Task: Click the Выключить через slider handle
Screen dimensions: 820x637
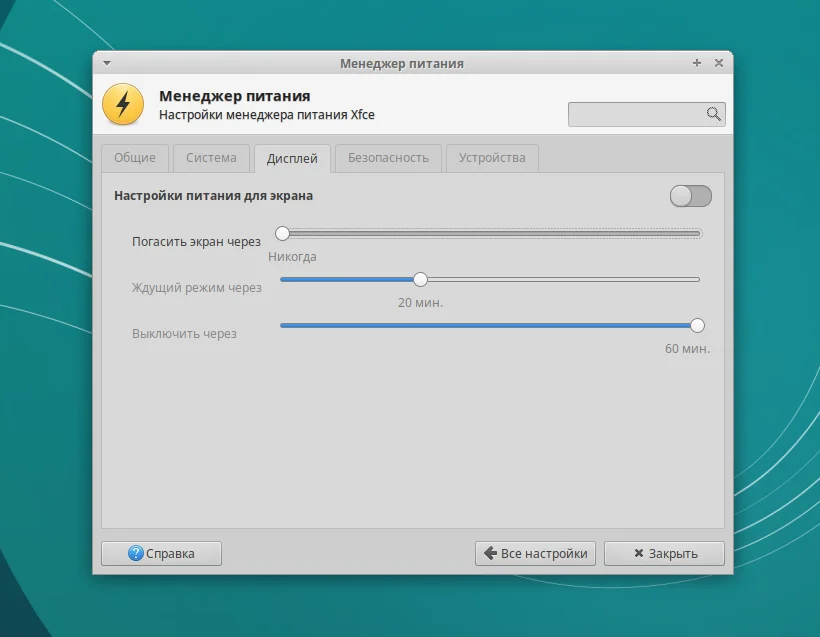Action: (697, 325)
